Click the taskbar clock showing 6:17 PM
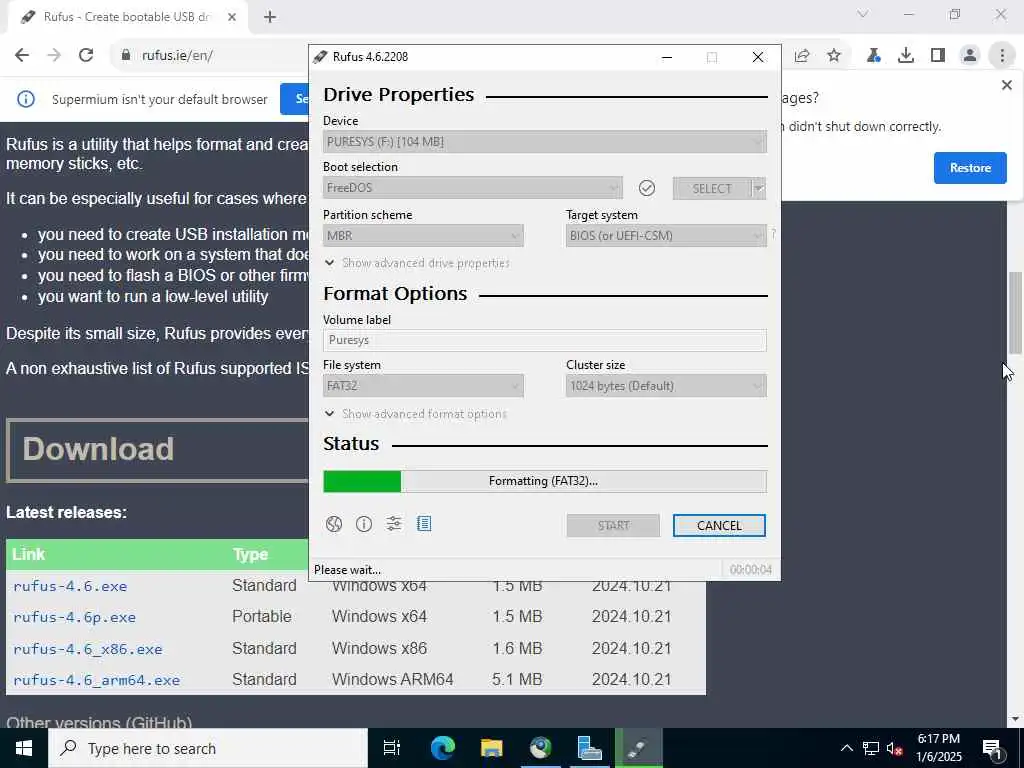The height and width of the screenshot is (768, 1024). click(x=938, y=748)
